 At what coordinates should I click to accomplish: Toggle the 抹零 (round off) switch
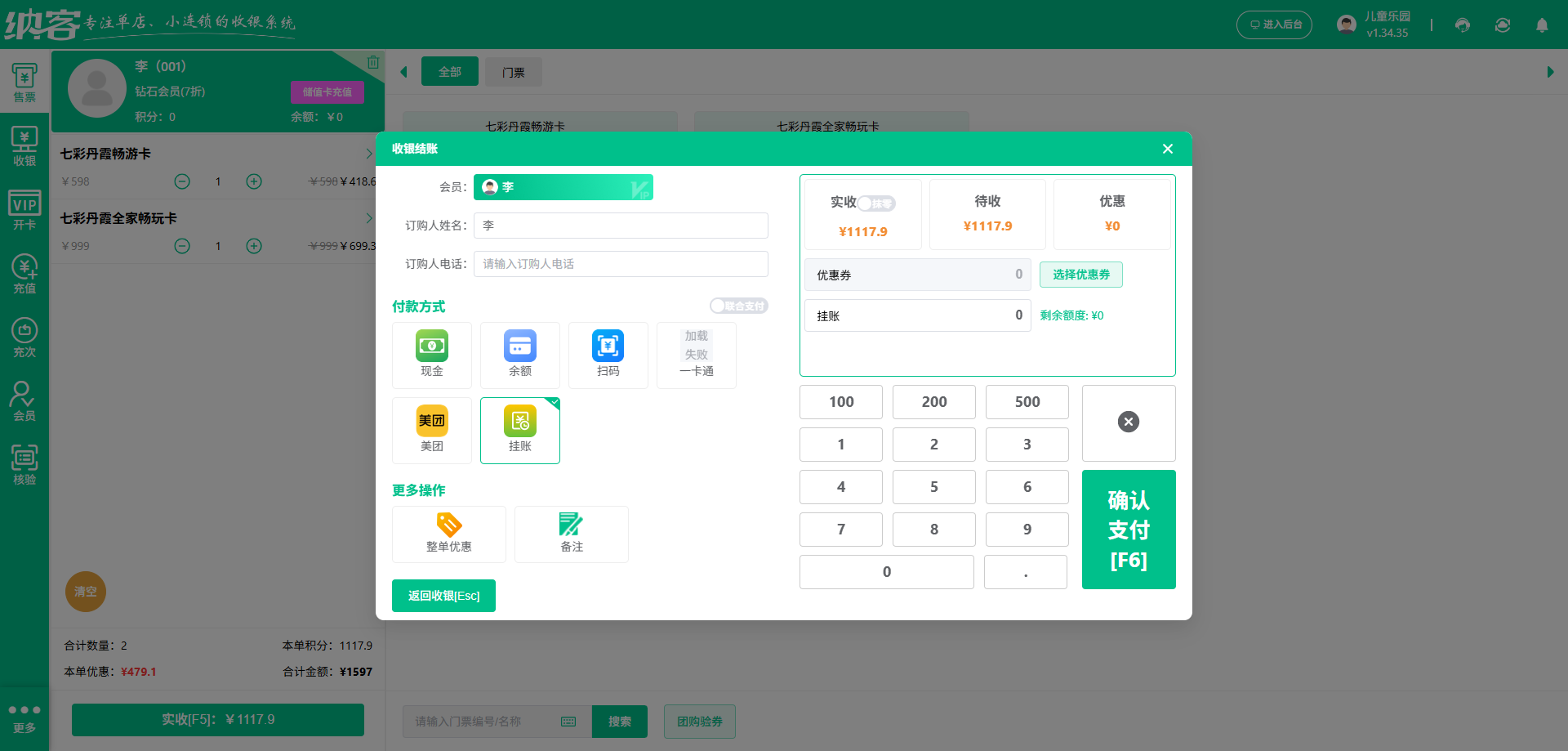[876, 203]
